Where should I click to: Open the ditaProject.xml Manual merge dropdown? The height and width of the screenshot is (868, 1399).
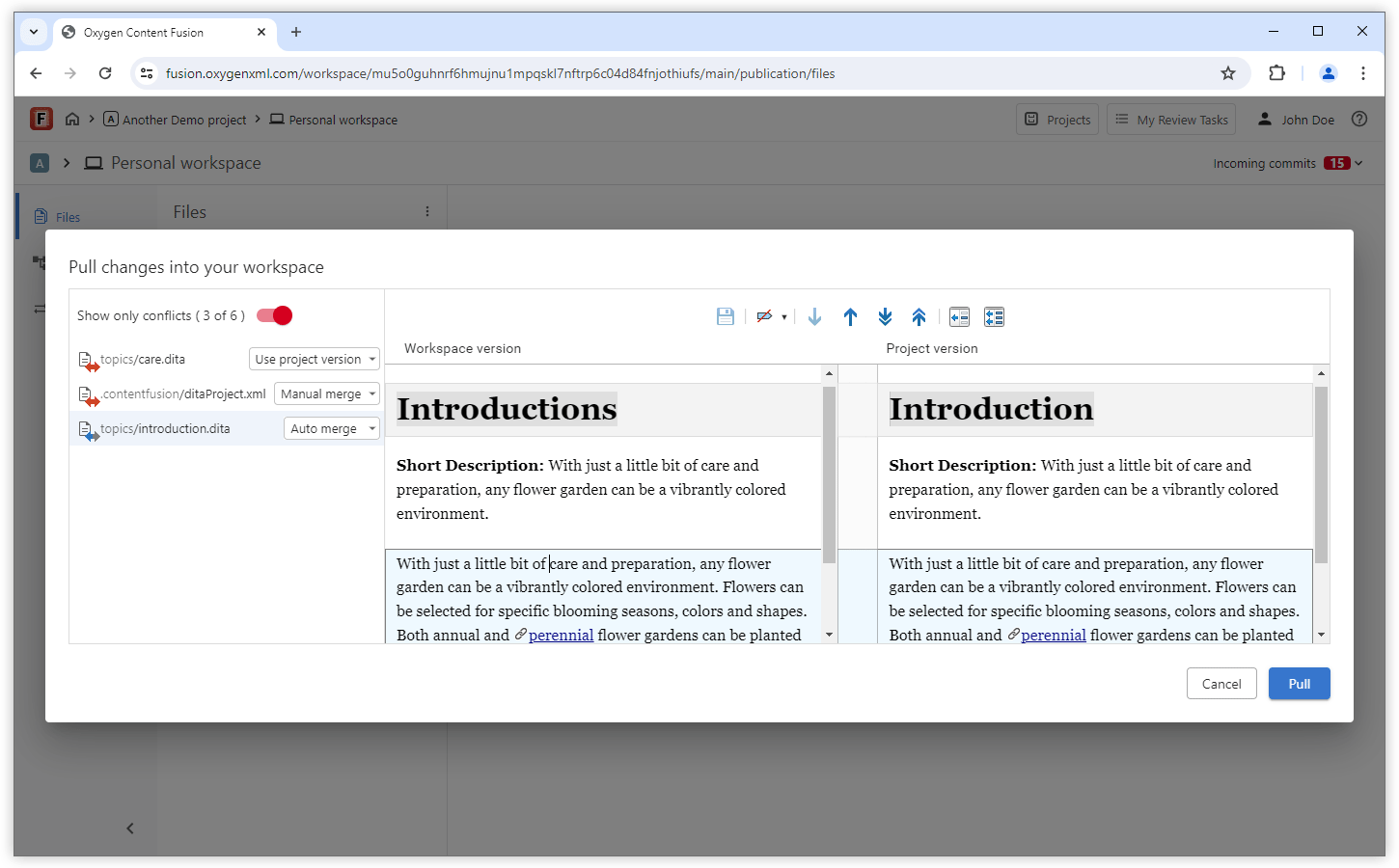327,393
